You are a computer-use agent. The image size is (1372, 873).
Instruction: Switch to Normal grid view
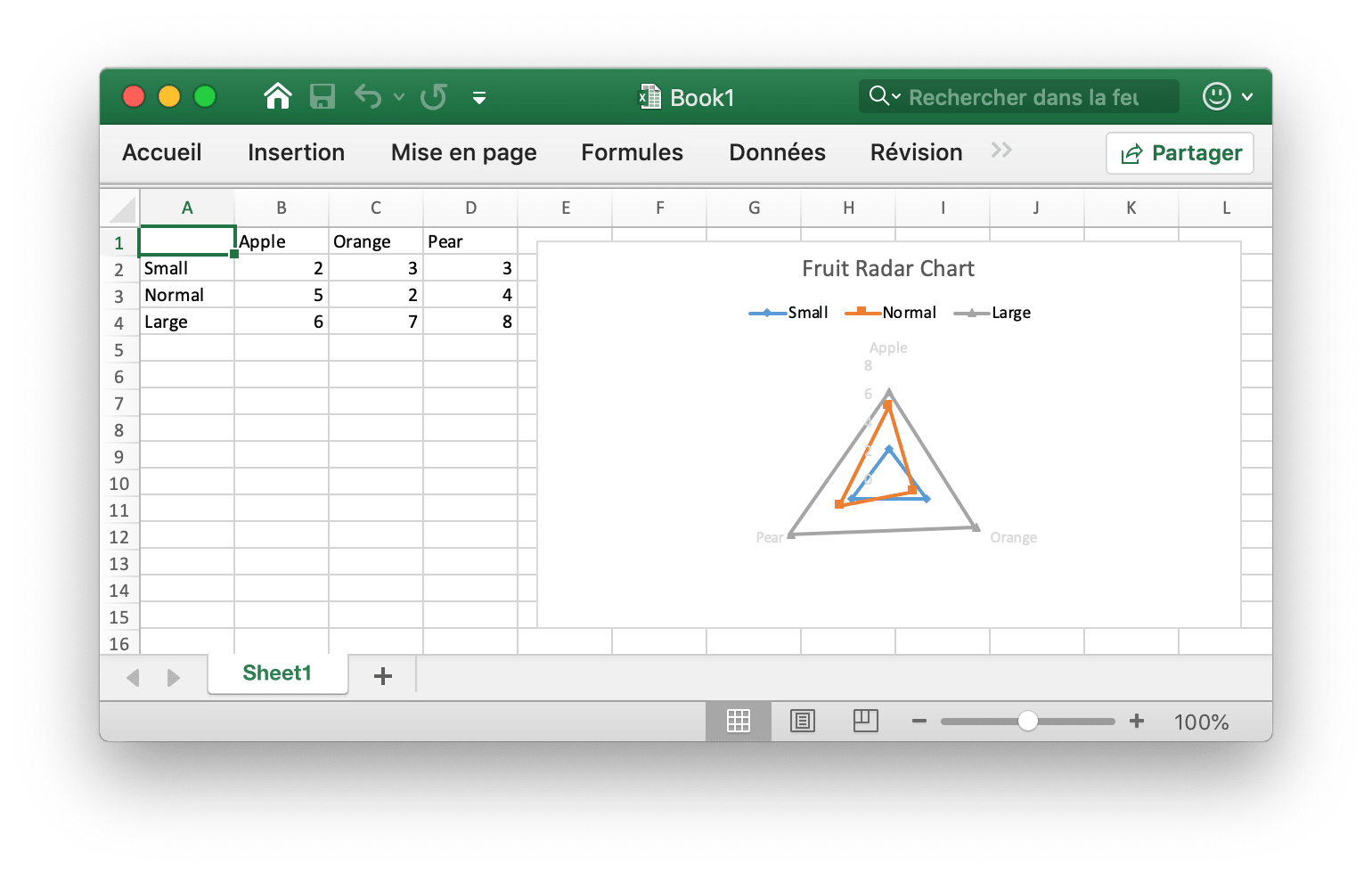739,721
